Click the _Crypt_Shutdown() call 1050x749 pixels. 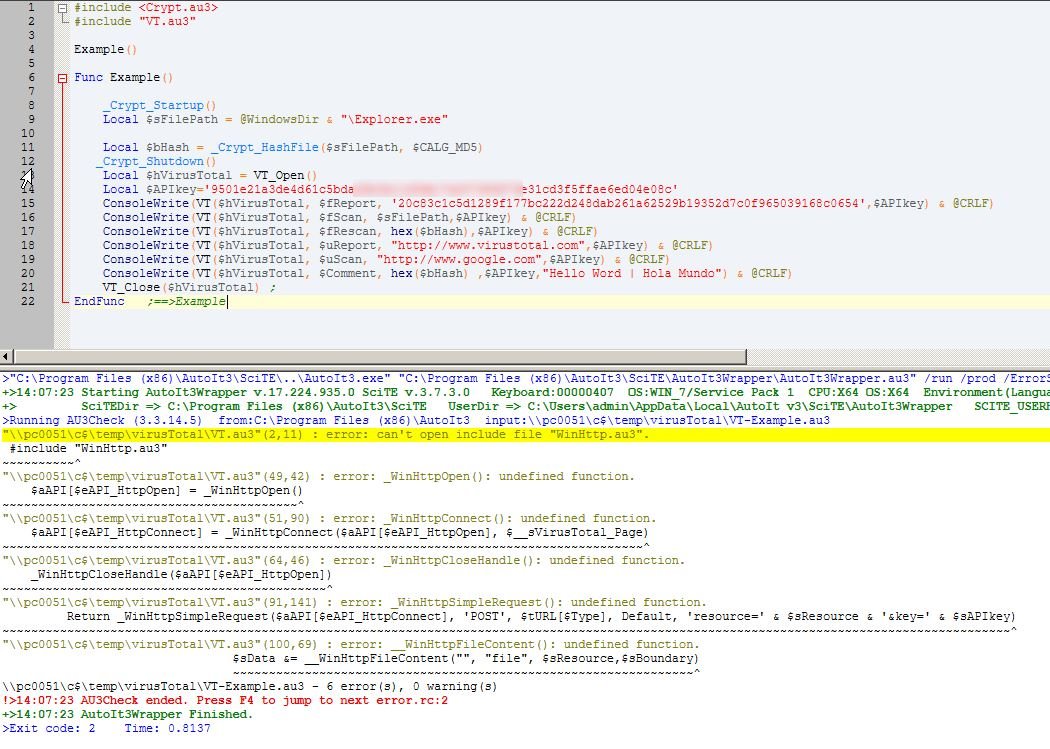tap(156, 161)
